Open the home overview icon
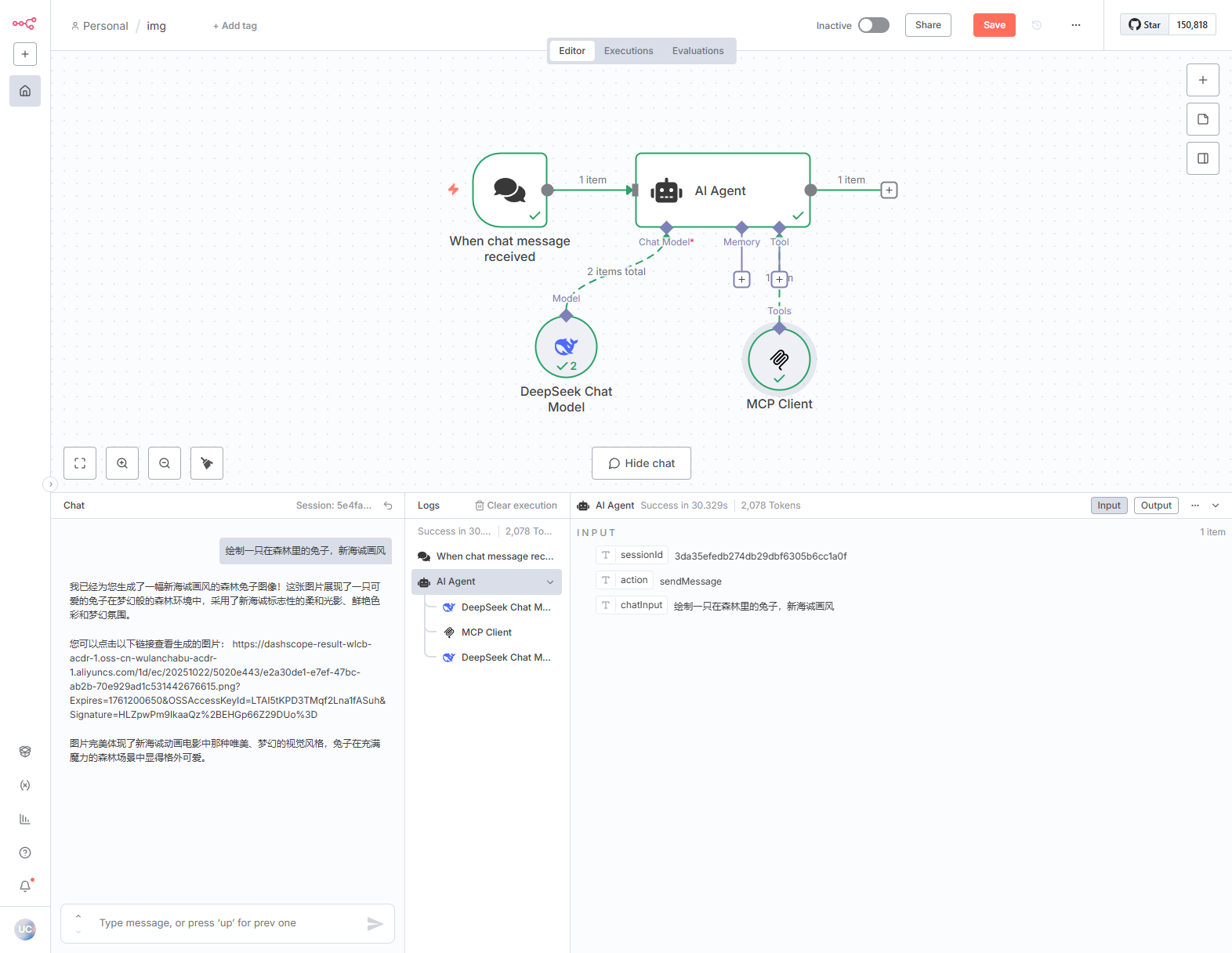 pyautogui.click(x=25, y=91)
